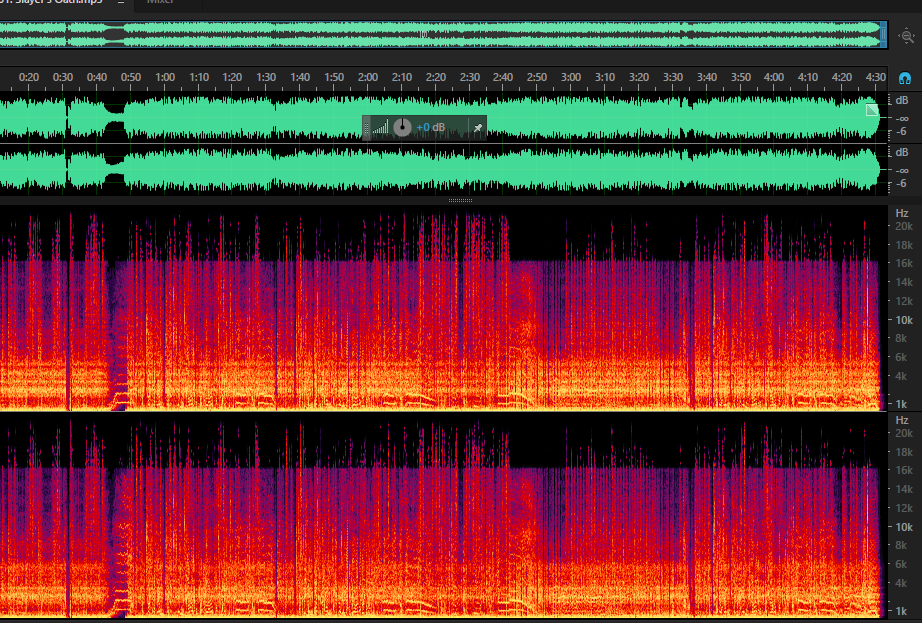922x623 pixels.
Task: Click the fade-out handle on the upper waveform
Action: click(x=872, y=109)
